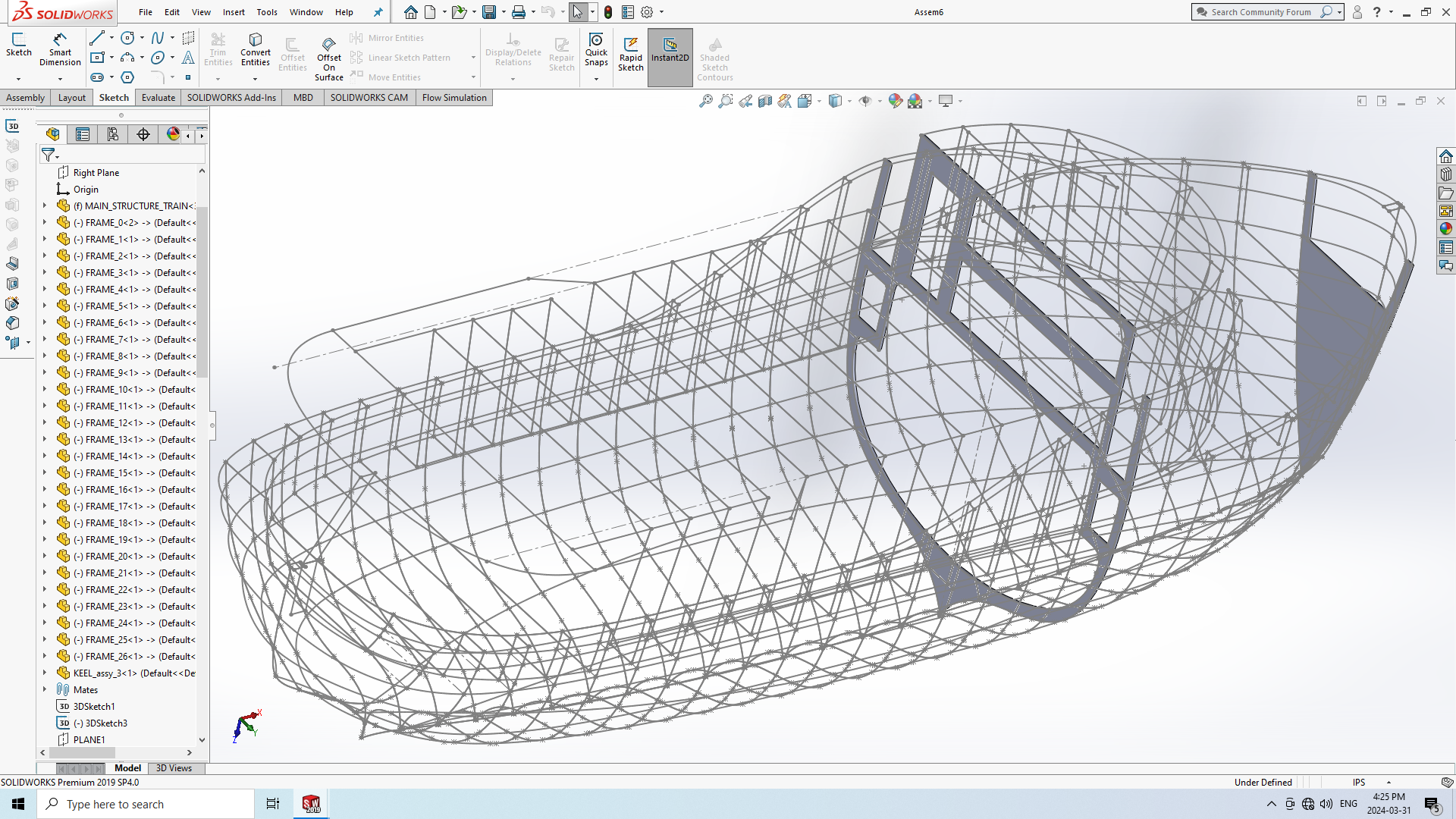Image resolution: width=1456 pixels, height=819 pixels.
Task: Select 3DSketch1 in the tree
Action: pos(94,706)
